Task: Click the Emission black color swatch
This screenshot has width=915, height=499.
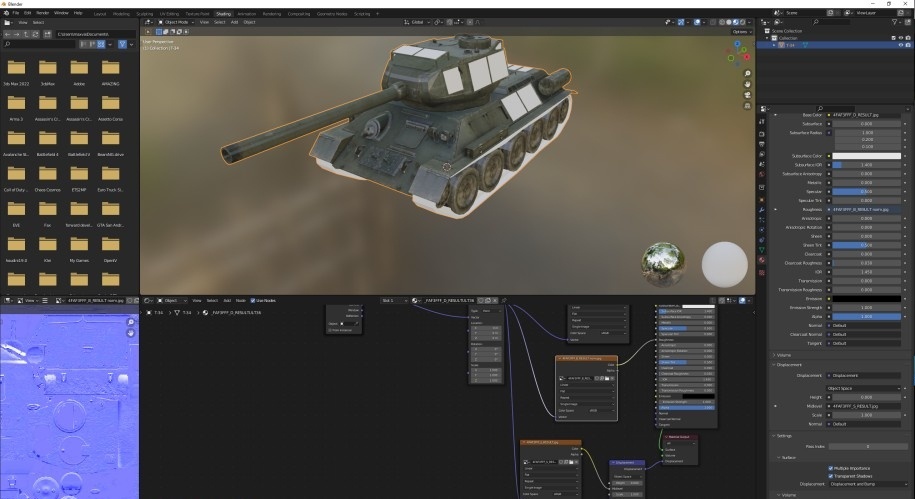Action: (866, 299)
